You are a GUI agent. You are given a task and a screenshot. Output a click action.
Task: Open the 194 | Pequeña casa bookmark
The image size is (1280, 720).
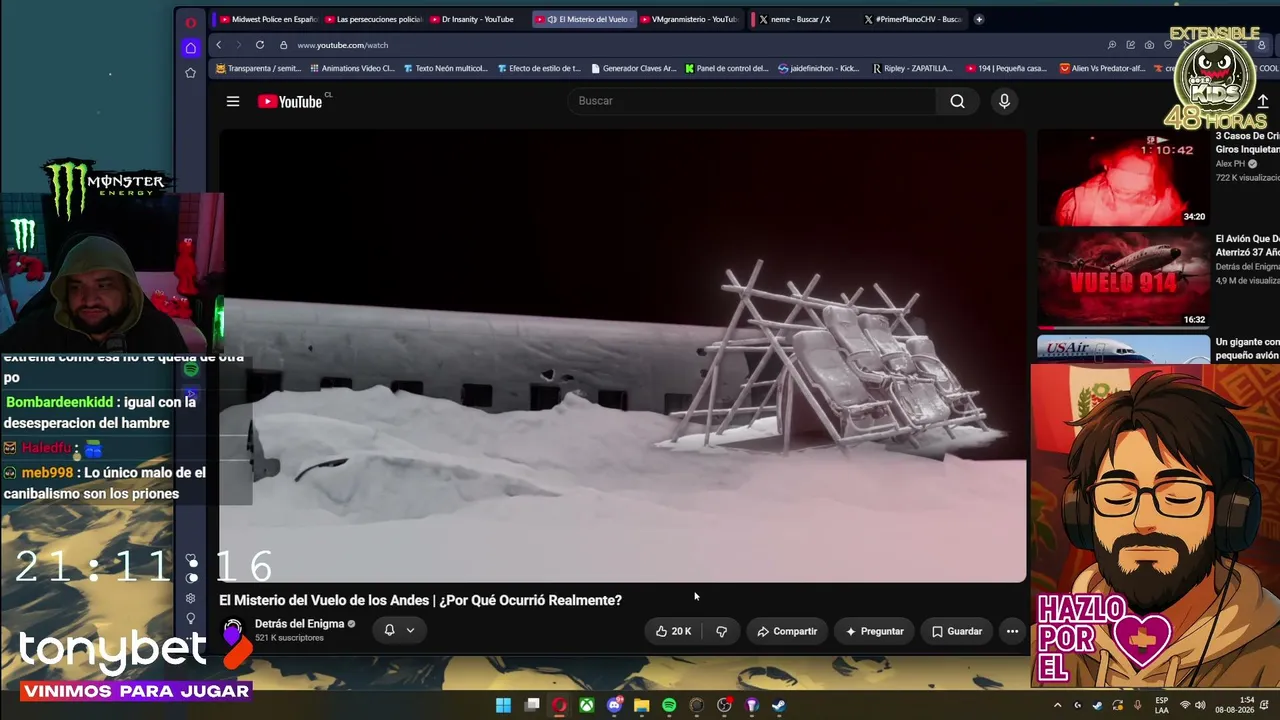(x=1006, y=69)
